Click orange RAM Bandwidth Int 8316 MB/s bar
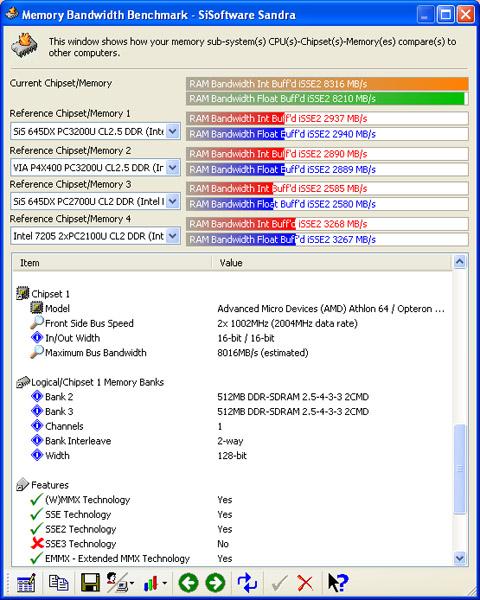The width and height of the screenshot is (480, 600). 327,84
